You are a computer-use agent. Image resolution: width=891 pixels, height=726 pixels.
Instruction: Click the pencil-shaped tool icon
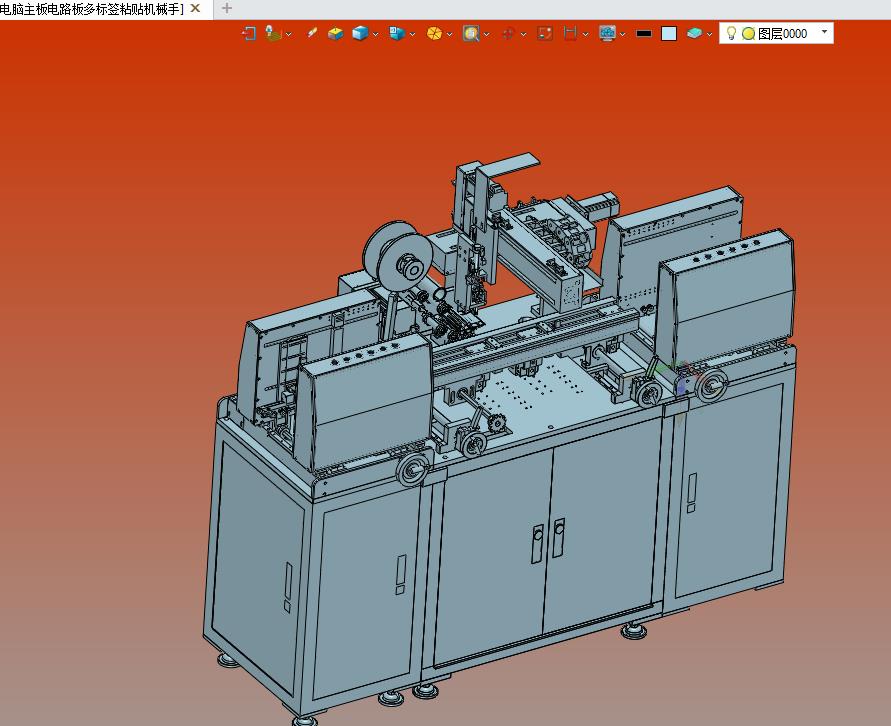311,33
